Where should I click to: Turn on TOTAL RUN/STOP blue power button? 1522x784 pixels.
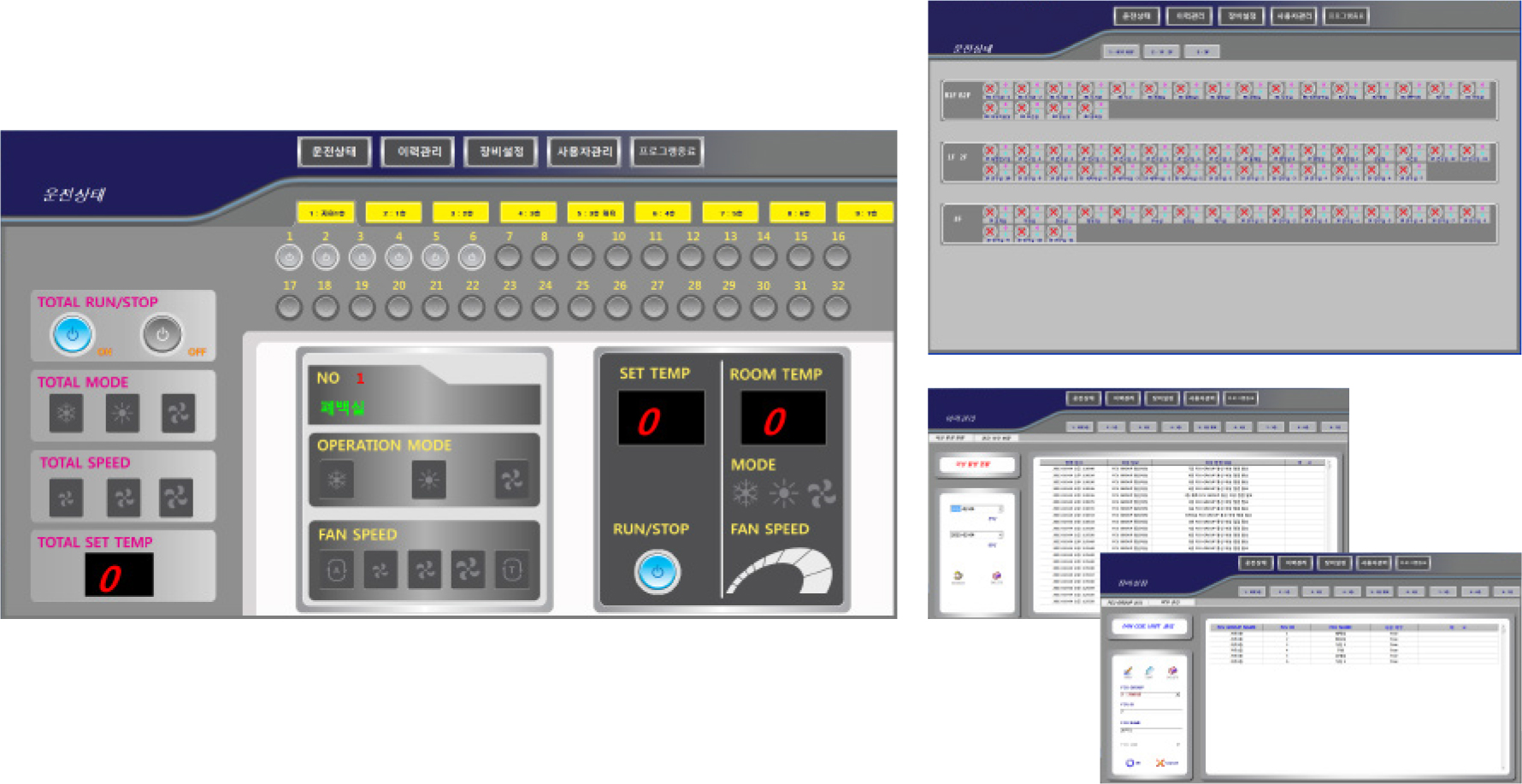click(73, 334)
